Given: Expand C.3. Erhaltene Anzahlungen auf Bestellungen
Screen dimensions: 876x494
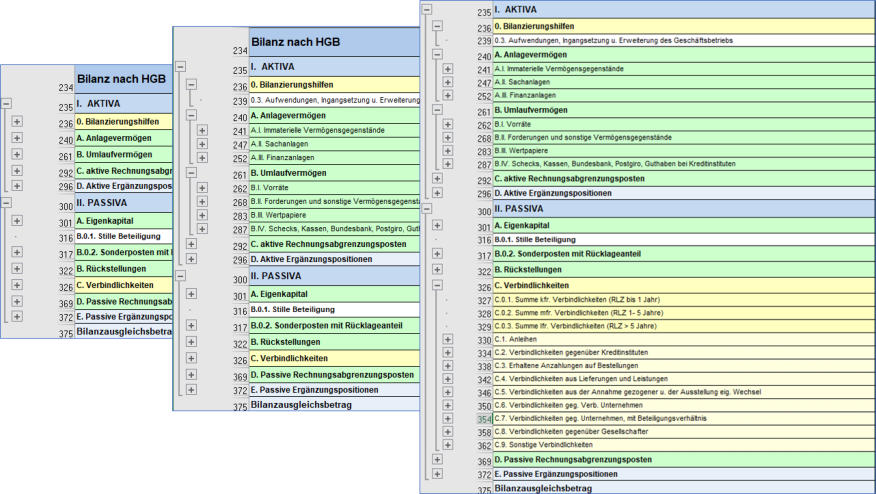Looking at the screenshot, I should (448, 366).
